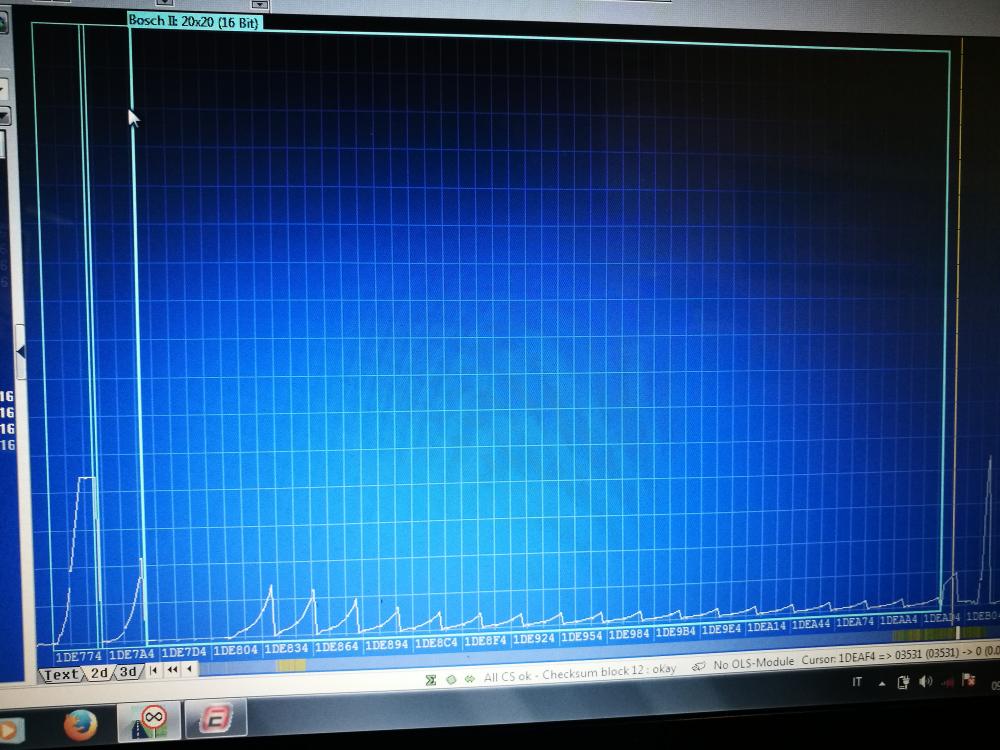Click the power plug tray icon
The image size is (1000, 750).
pos(902,682)
